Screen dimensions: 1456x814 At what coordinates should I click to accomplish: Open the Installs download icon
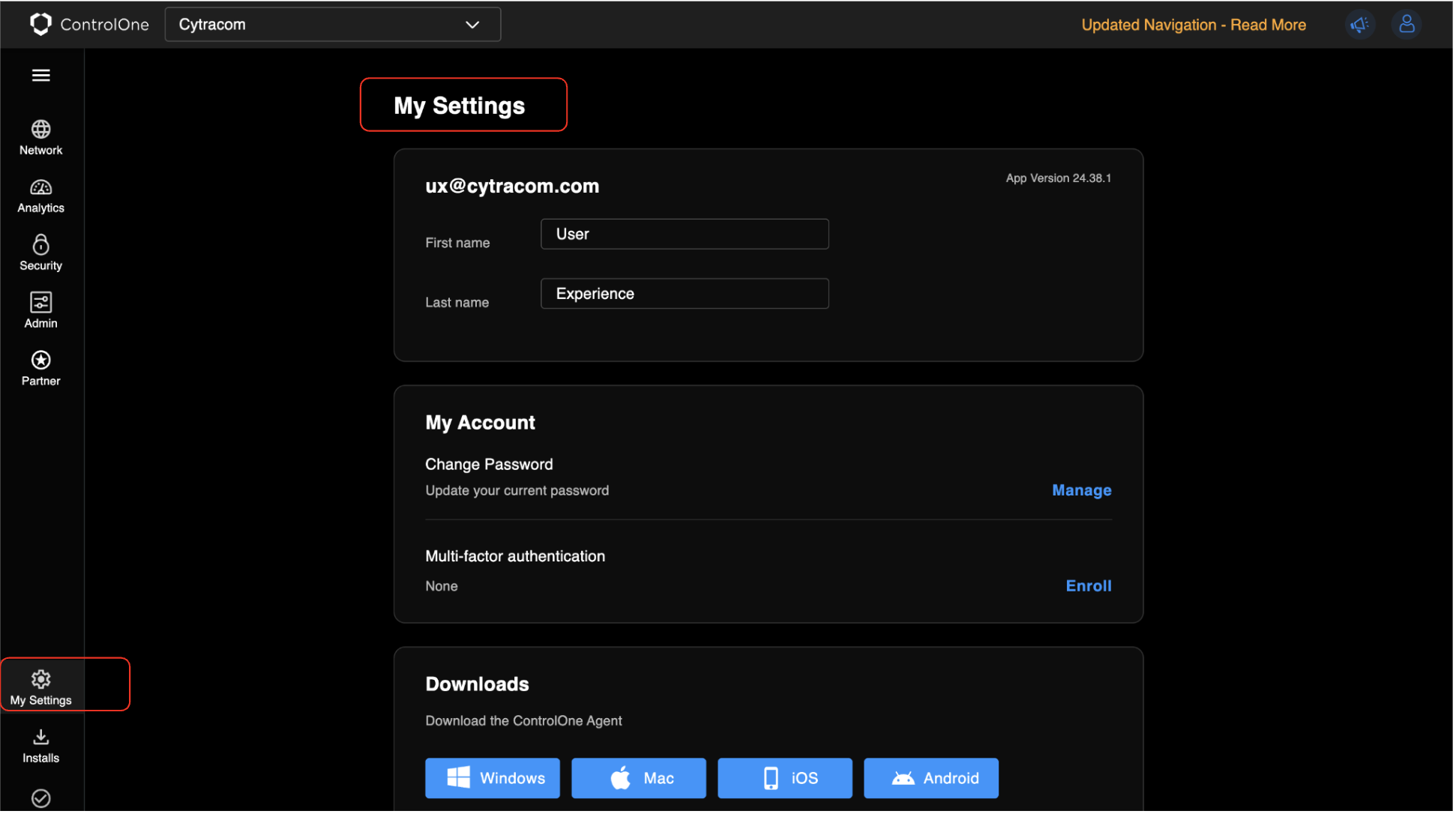tap(40, 747)
